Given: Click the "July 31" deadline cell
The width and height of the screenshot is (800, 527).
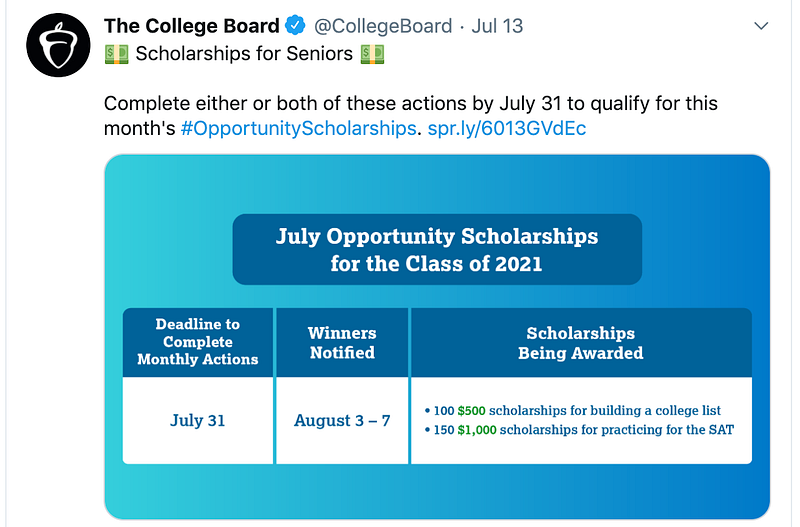Looking at the screenshot, I should (198, 420).
